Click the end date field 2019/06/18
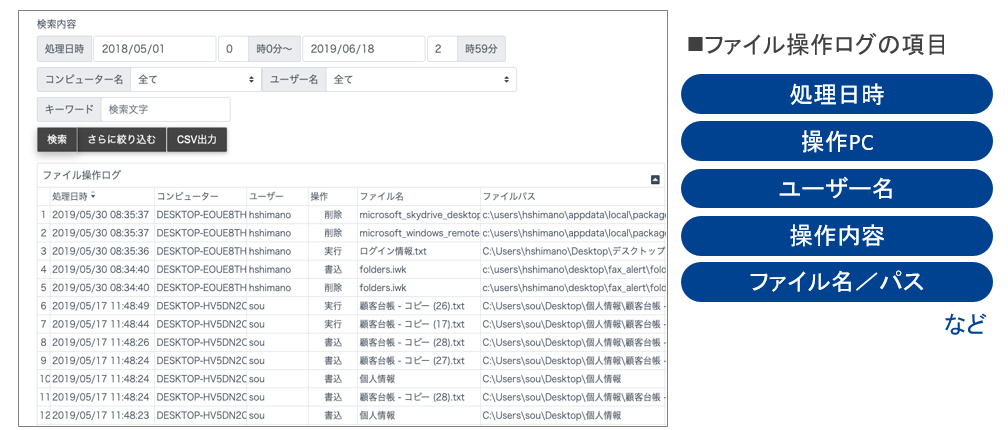The width and height of the screenshot is (1008, 430). [x=363, y=49]
